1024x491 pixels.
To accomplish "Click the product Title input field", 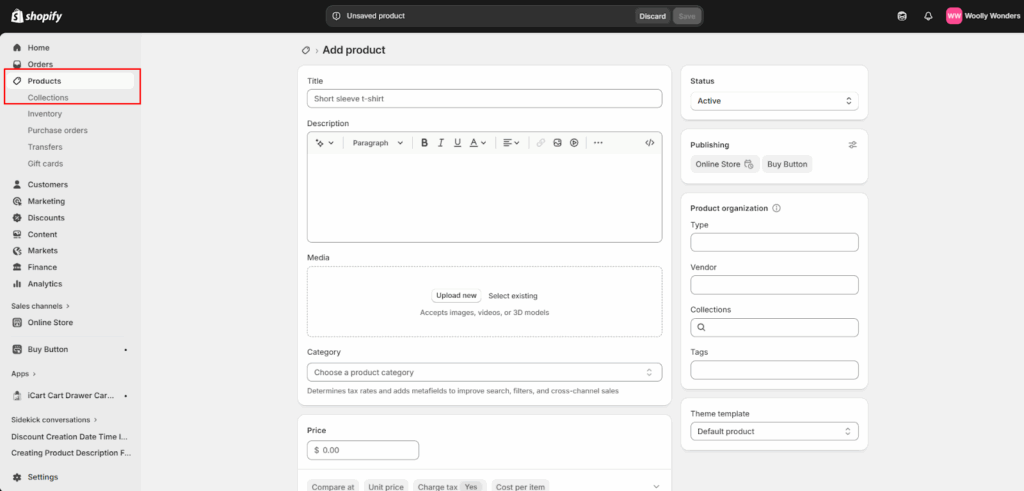I will click(484, 98).
